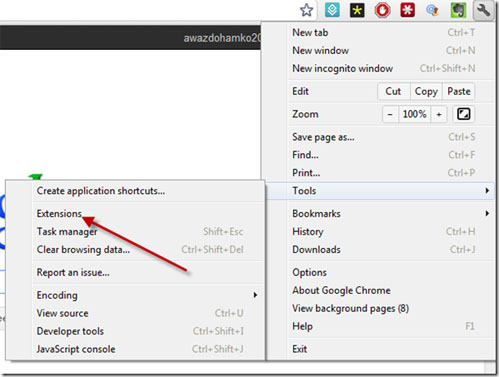Viewport: 499px width, 377px height.
Task: Click the blue at-sign extension icon
Action: tap(432, 10)
